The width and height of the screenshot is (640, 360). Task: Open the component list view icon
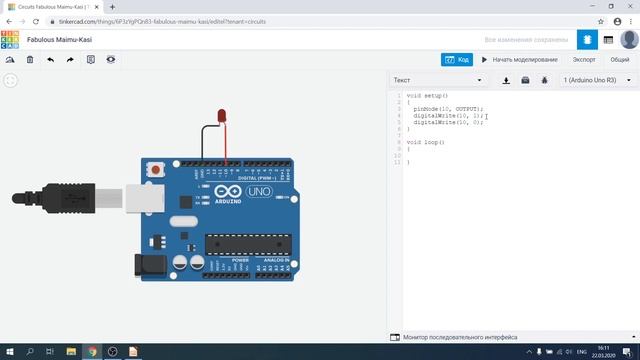coord(608,40)
